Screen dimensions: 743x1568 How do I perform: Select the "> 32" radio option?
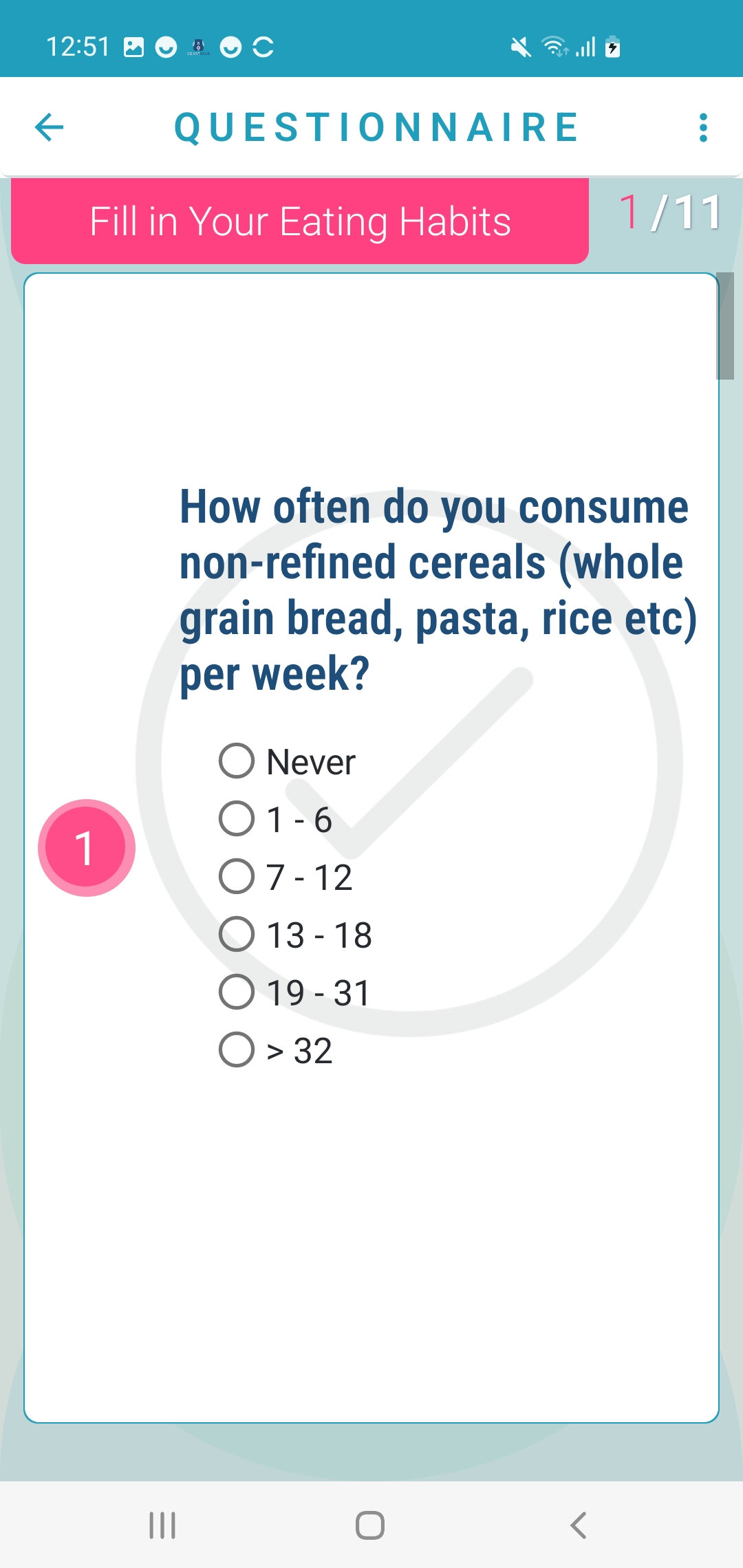pos(237,1050)
